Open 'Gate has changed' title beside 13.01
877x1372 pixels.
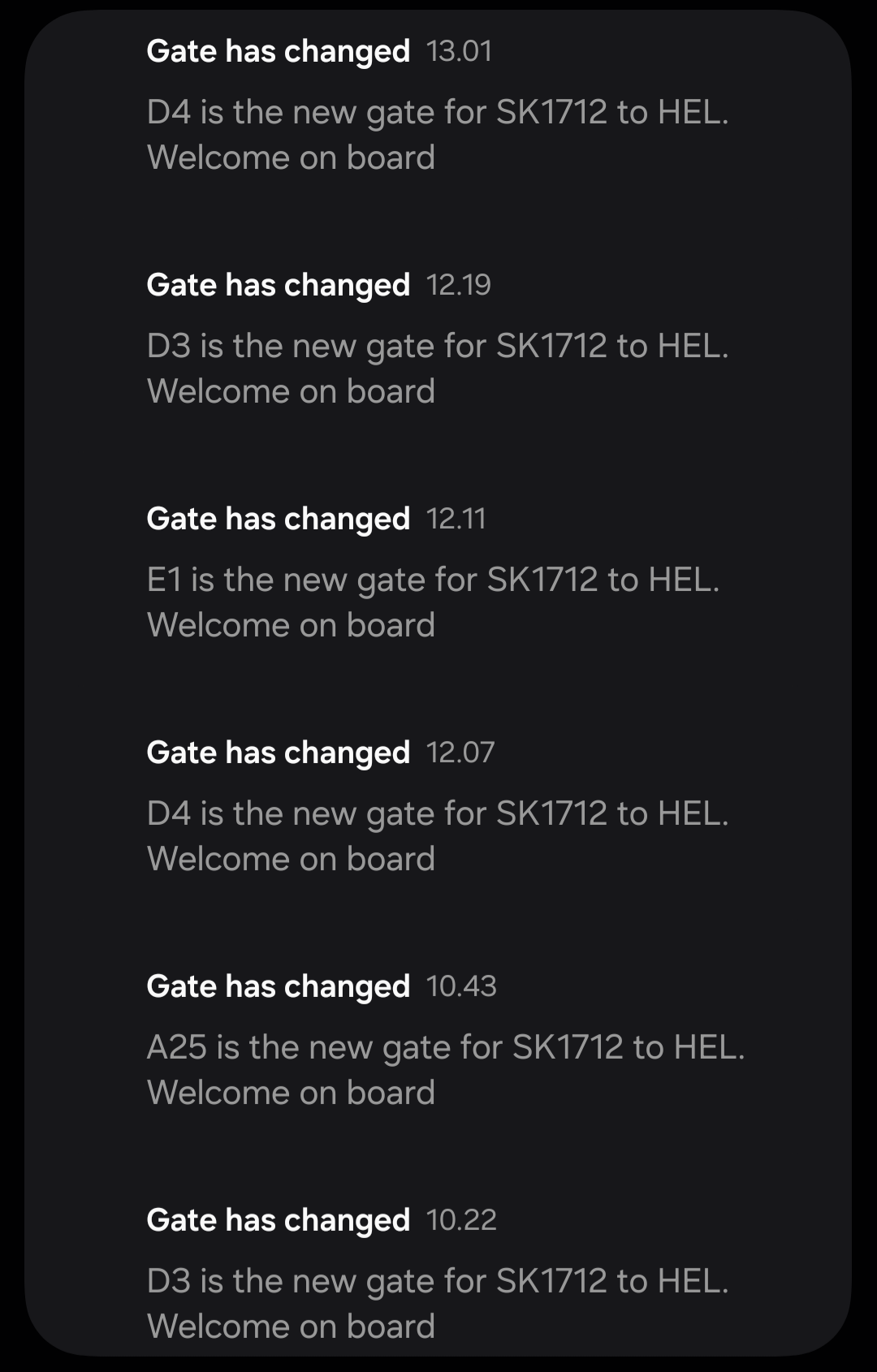(x=278, y=51)
